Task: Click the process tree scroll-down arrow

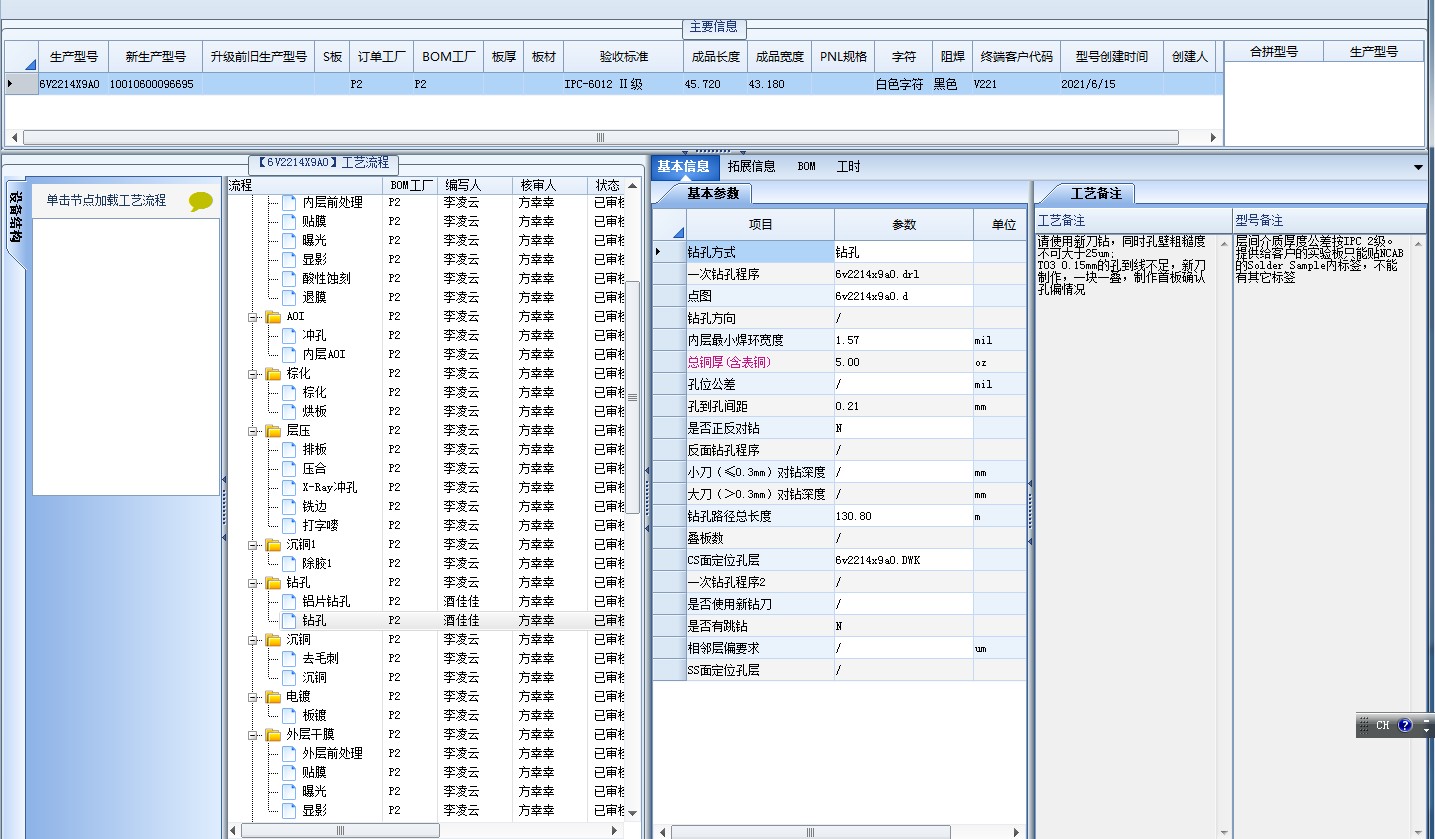Action: click(x=632, y=815)
